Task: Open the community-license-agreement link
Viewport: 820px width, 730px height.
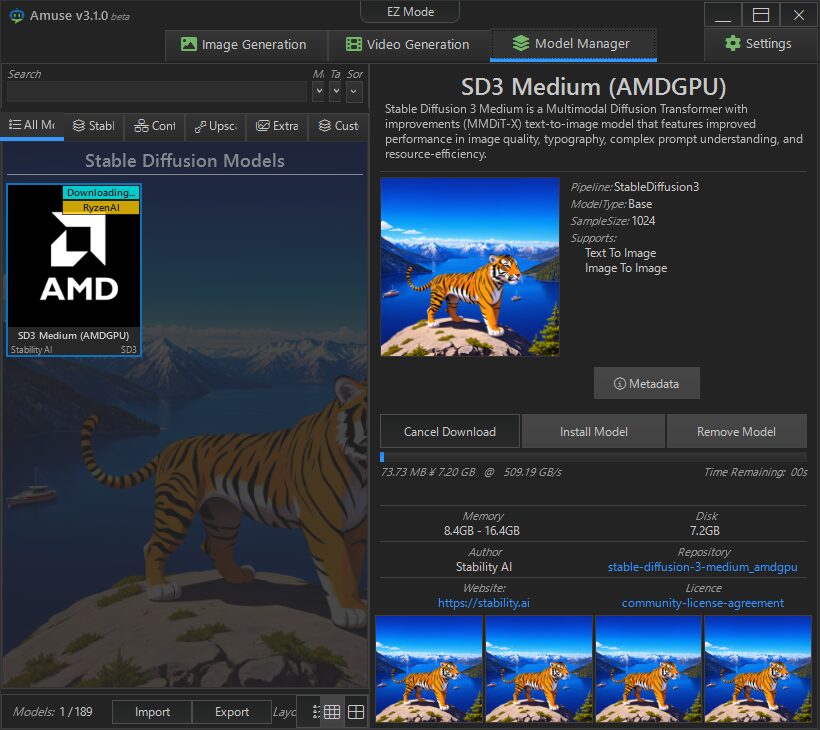Action: pyautogui.click(x=704, y=603)
